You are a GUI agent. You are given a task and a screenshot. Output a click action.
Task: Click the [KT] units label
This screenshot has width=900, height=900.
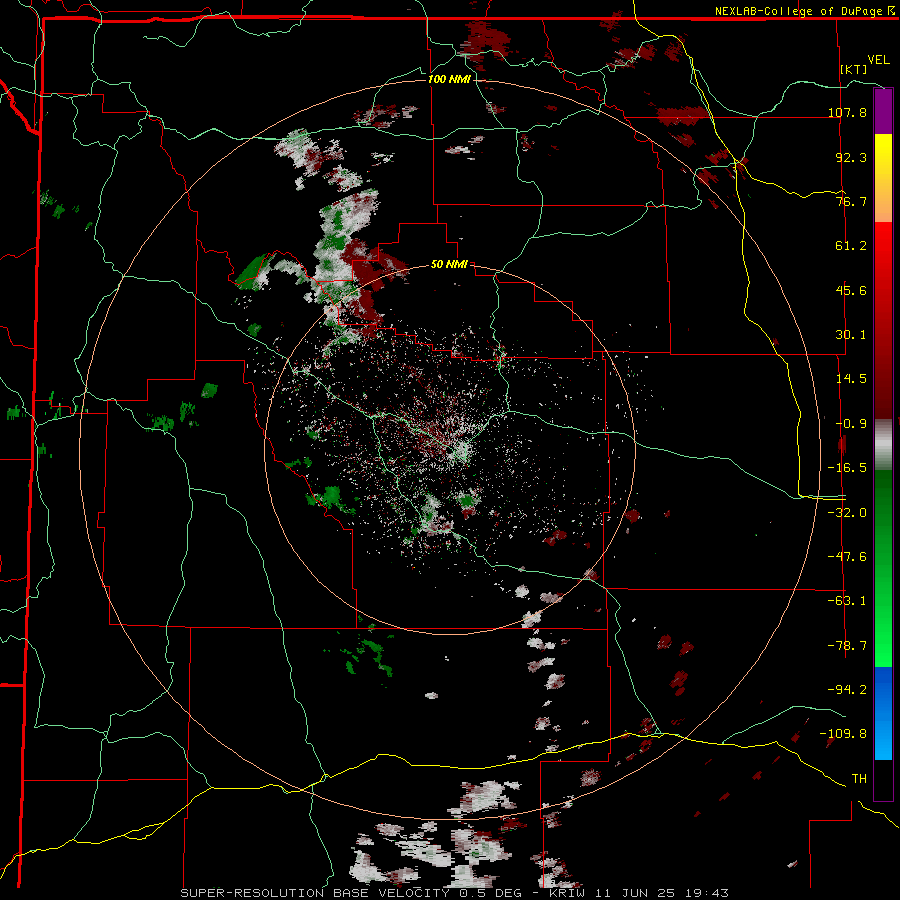854,69
